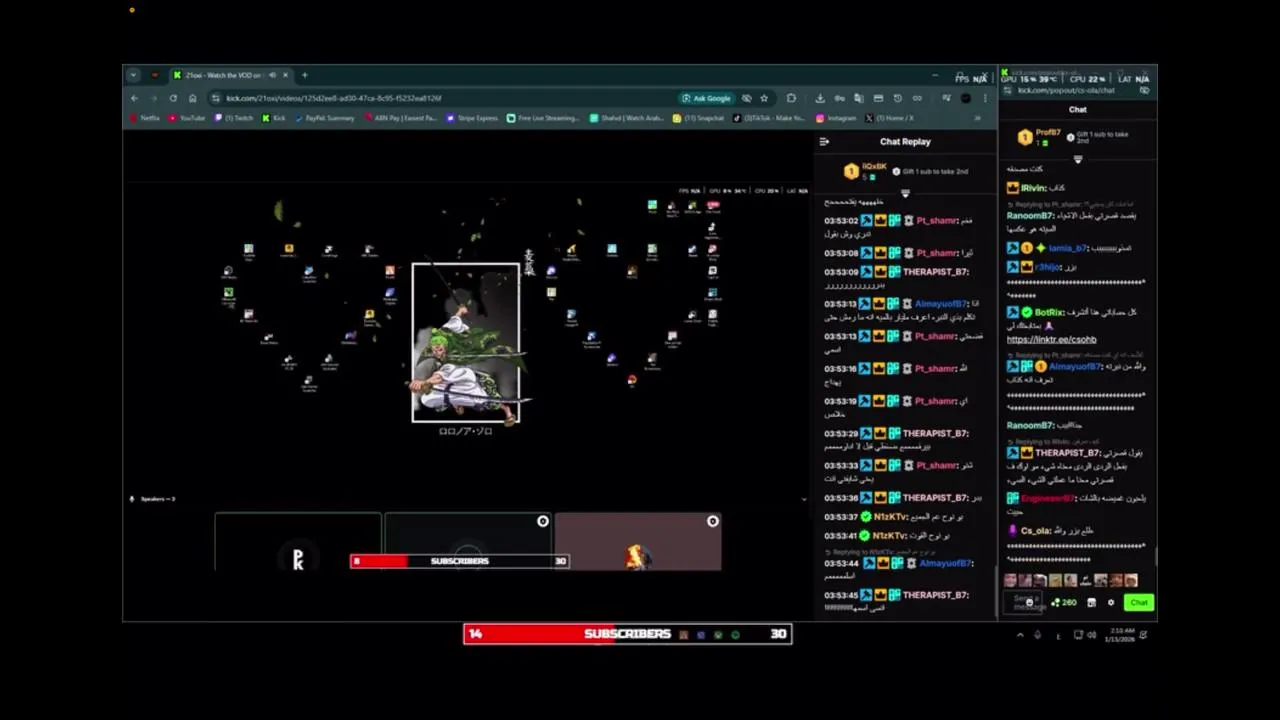Click the inner 8 of 30 subscribers bar
The height and width of the screenshot is (720, 1280).
[460, 561]
